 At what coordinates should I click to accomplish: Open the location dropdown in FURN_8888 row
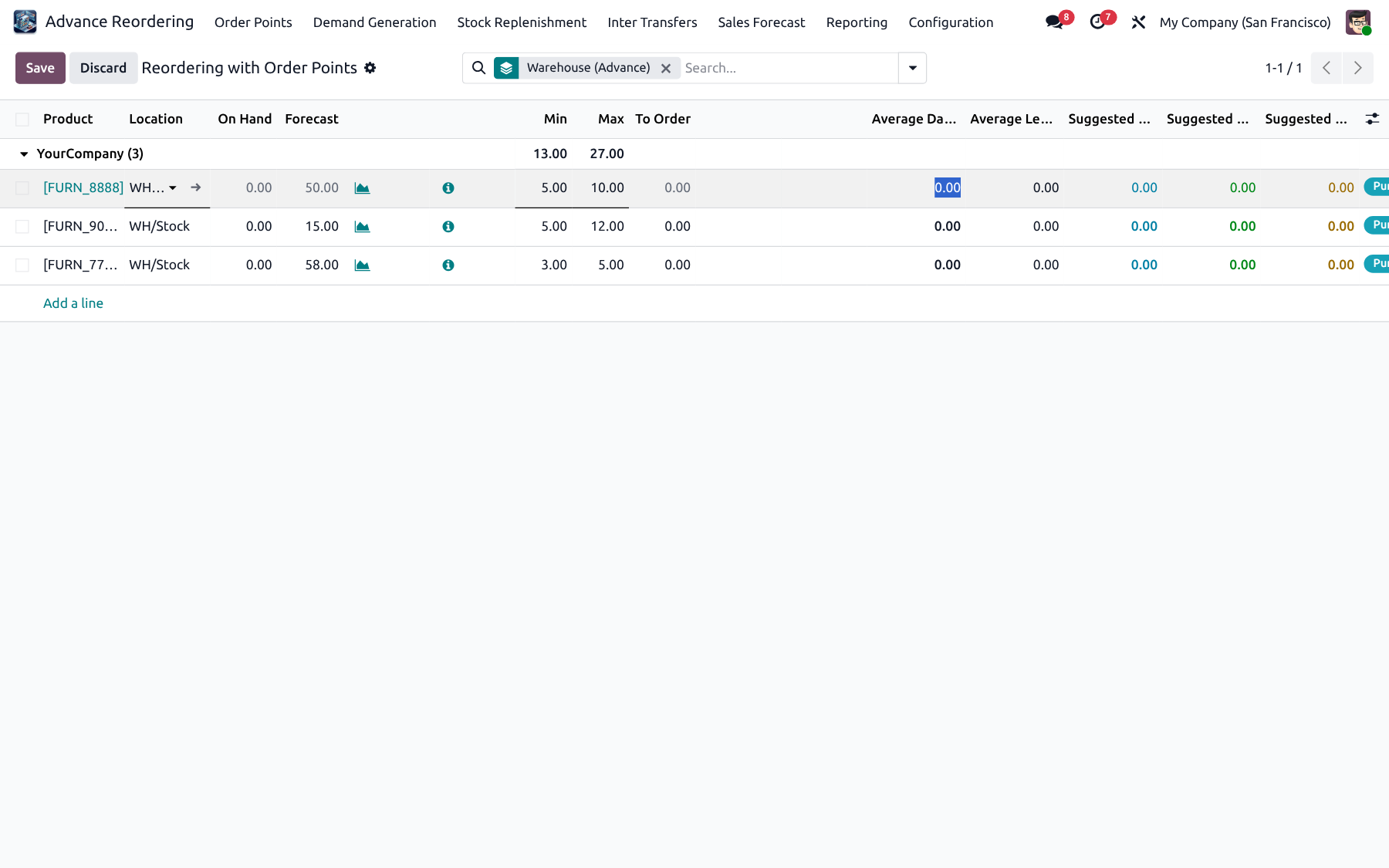(x=173, y=188)
